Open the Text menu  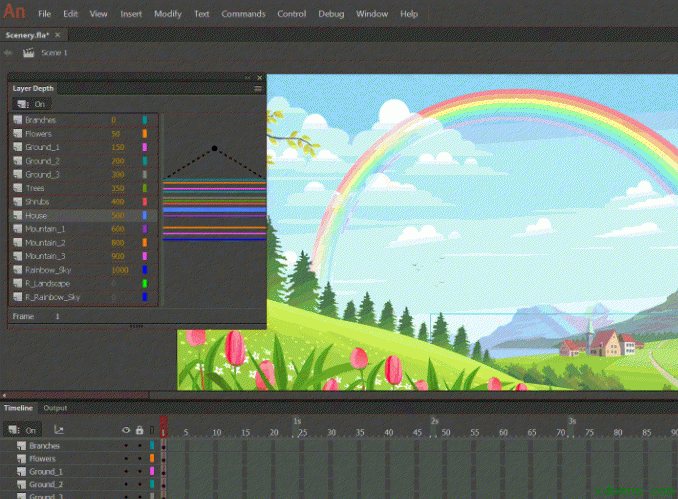pyautogui.click(x=201, y=14)
